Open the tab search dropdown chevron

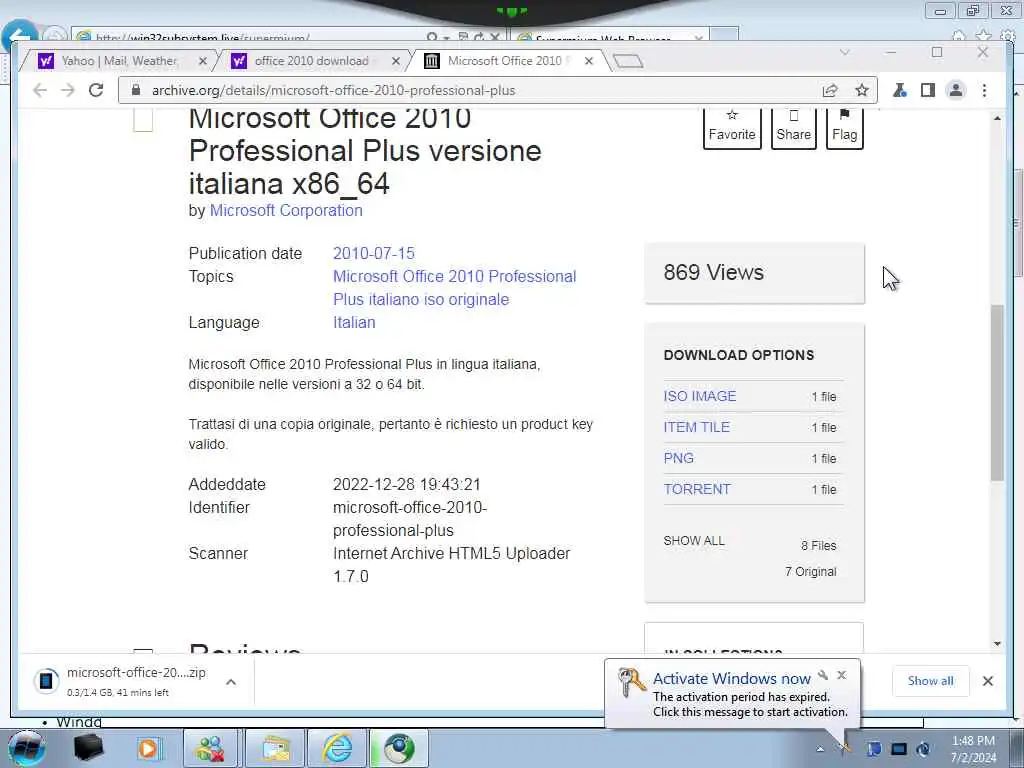point(845,52)
